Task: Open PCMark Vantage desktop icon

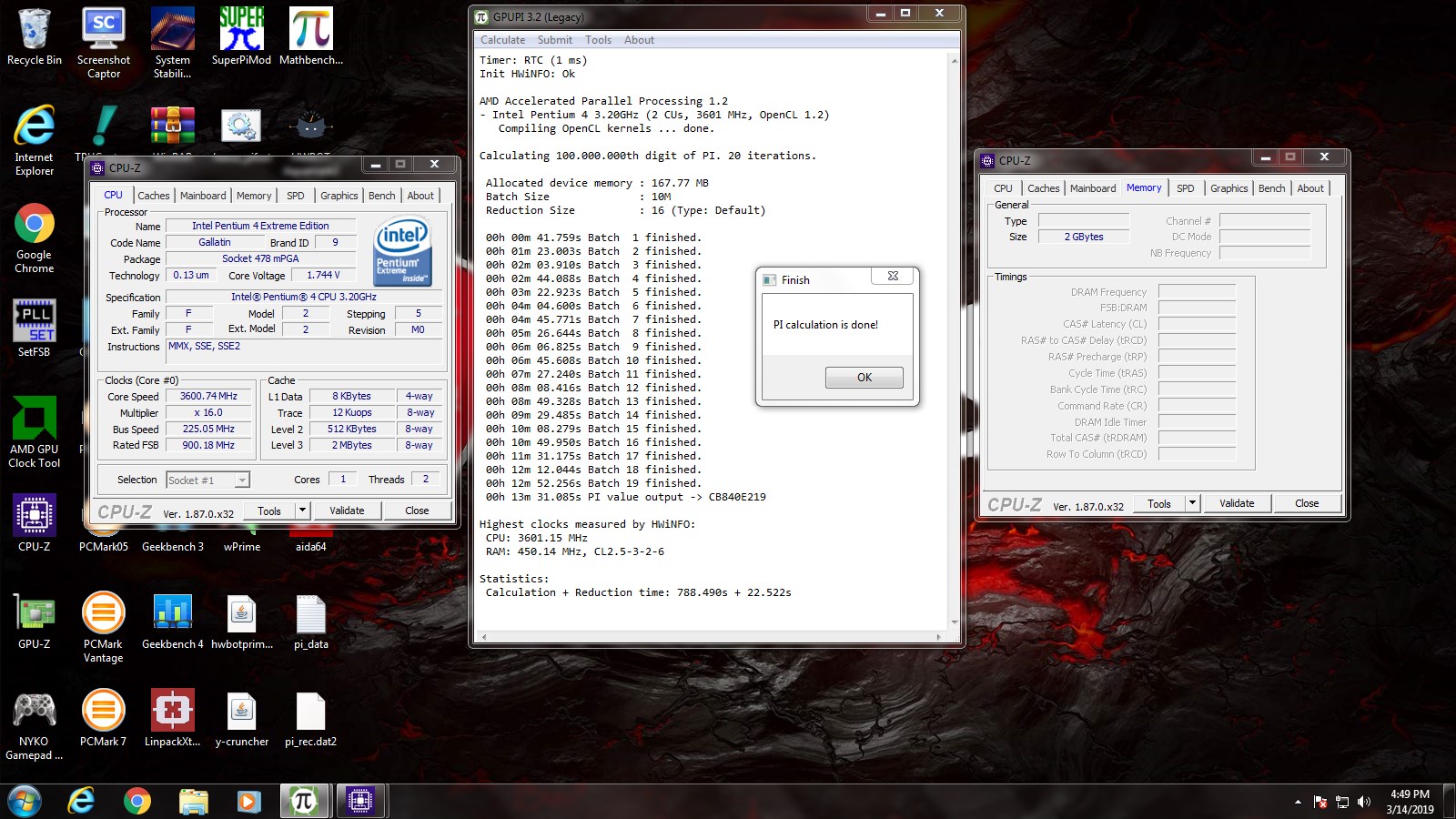Action: click(104, 627)
